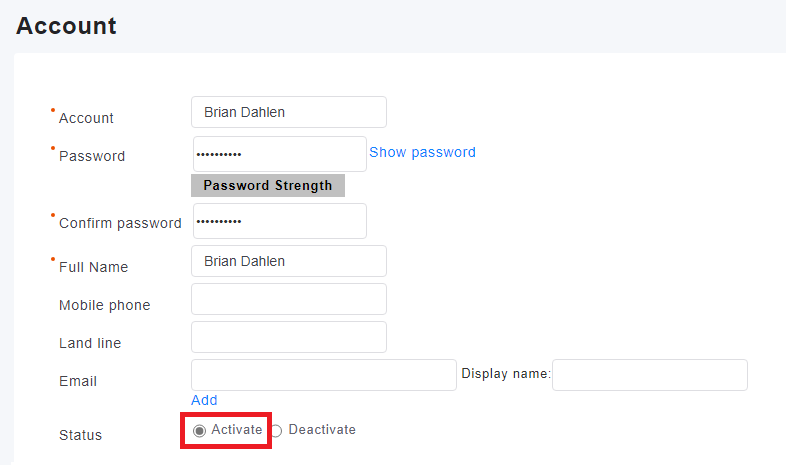Click the Land line input field
This screenshot has width=786, height=465.
(x=288, y=337)
